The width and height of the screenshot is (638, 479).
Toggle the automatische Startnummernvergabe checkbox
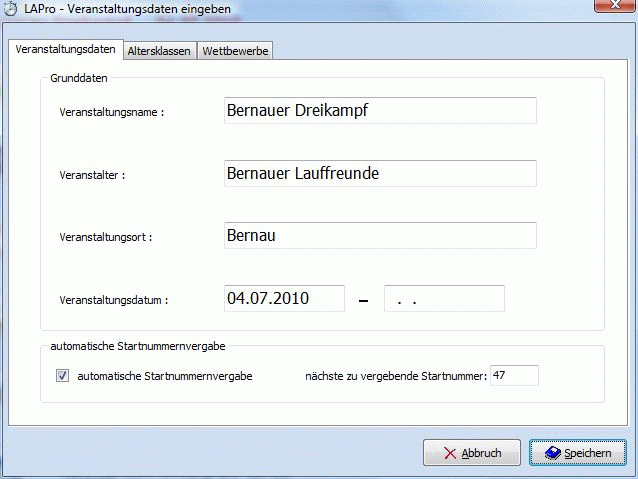(x=63, y=376)
